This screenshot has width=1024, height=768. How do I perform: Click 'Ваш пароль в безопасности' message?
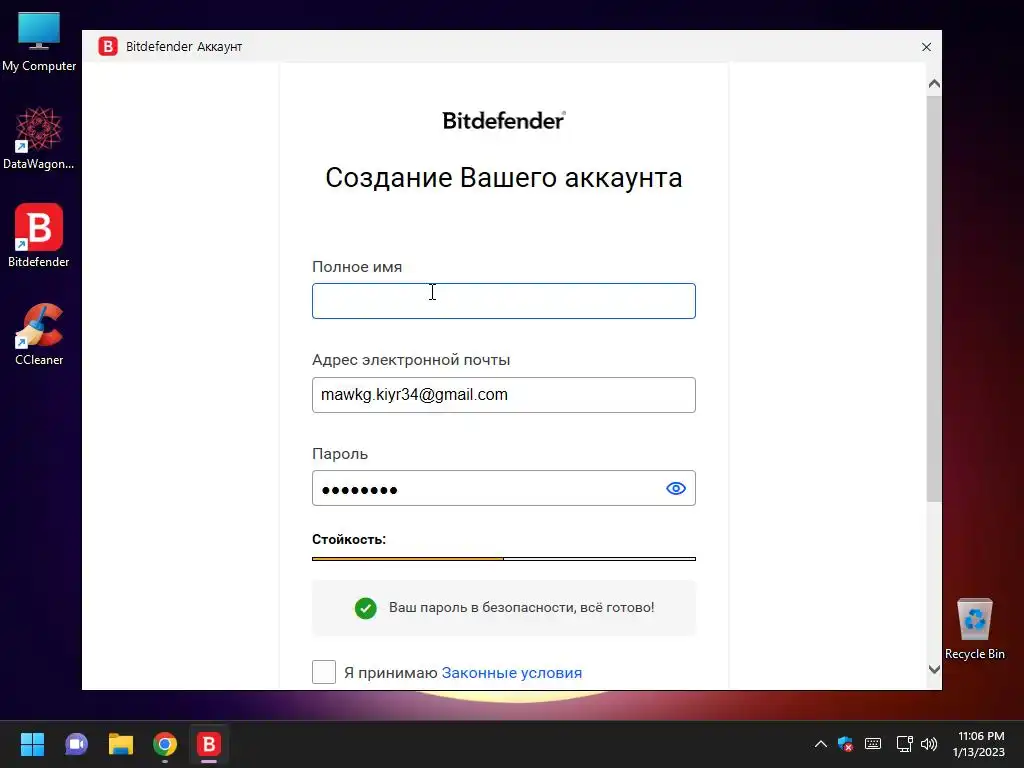pyautogui.click(x=521, y=607)
